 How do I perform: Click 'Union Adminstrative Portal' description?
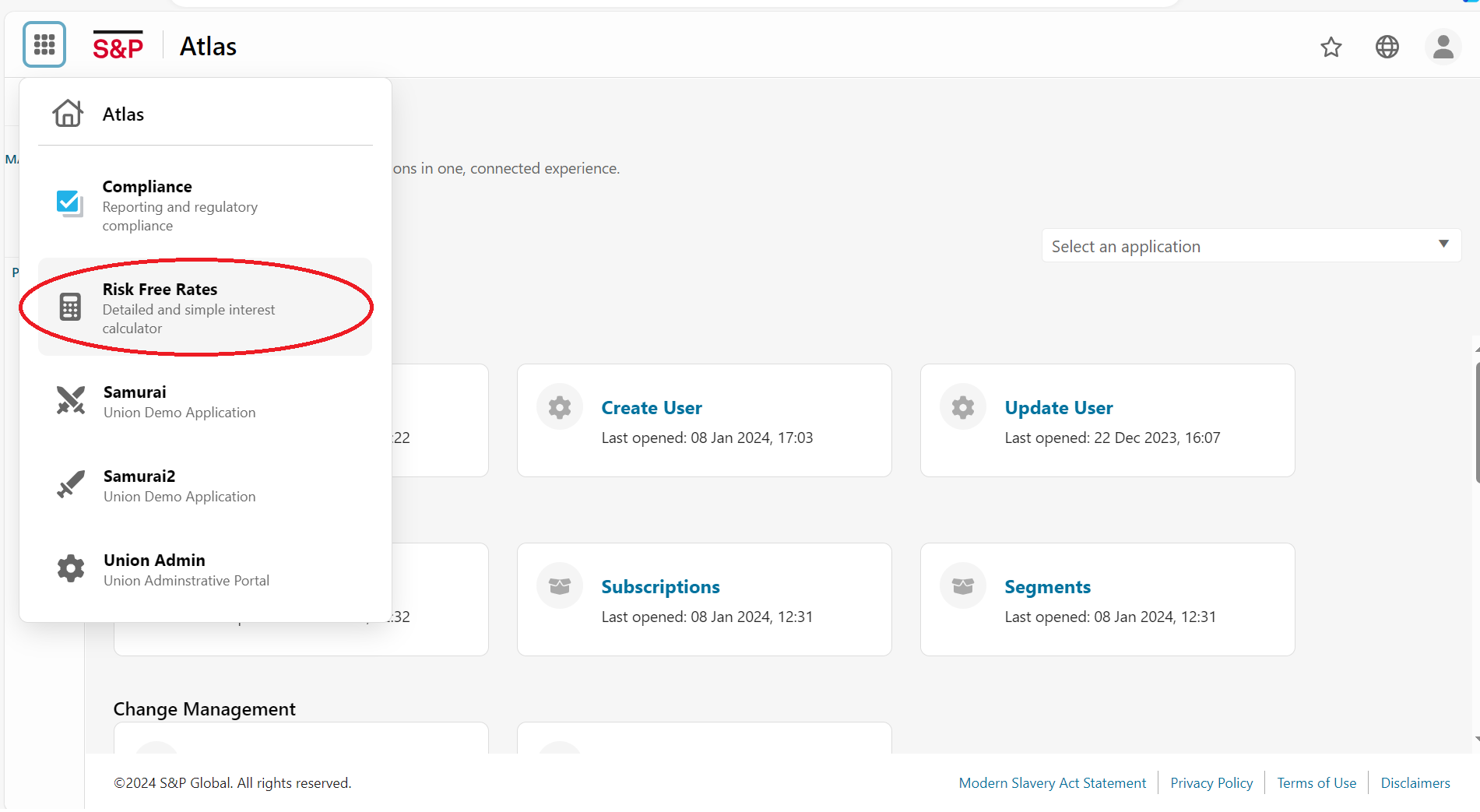[187, 581]
